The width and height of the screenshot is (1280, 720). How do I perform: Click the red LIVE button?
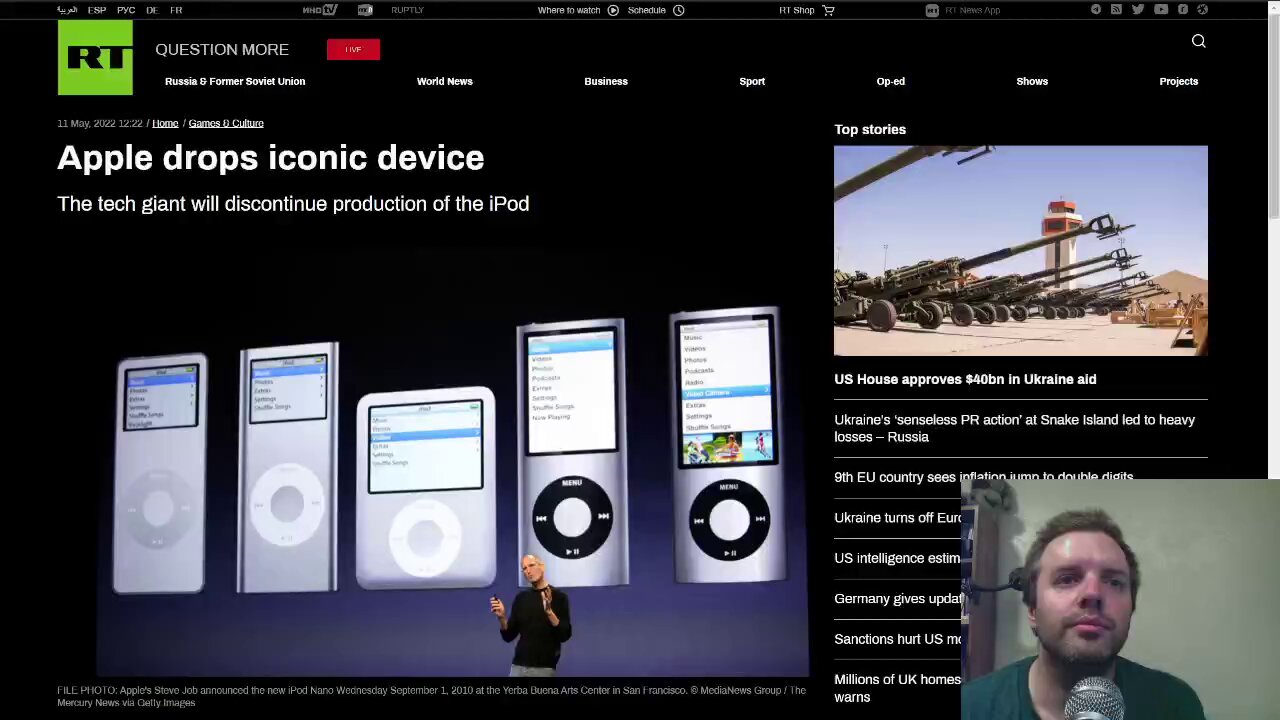[x=353, y=49]
